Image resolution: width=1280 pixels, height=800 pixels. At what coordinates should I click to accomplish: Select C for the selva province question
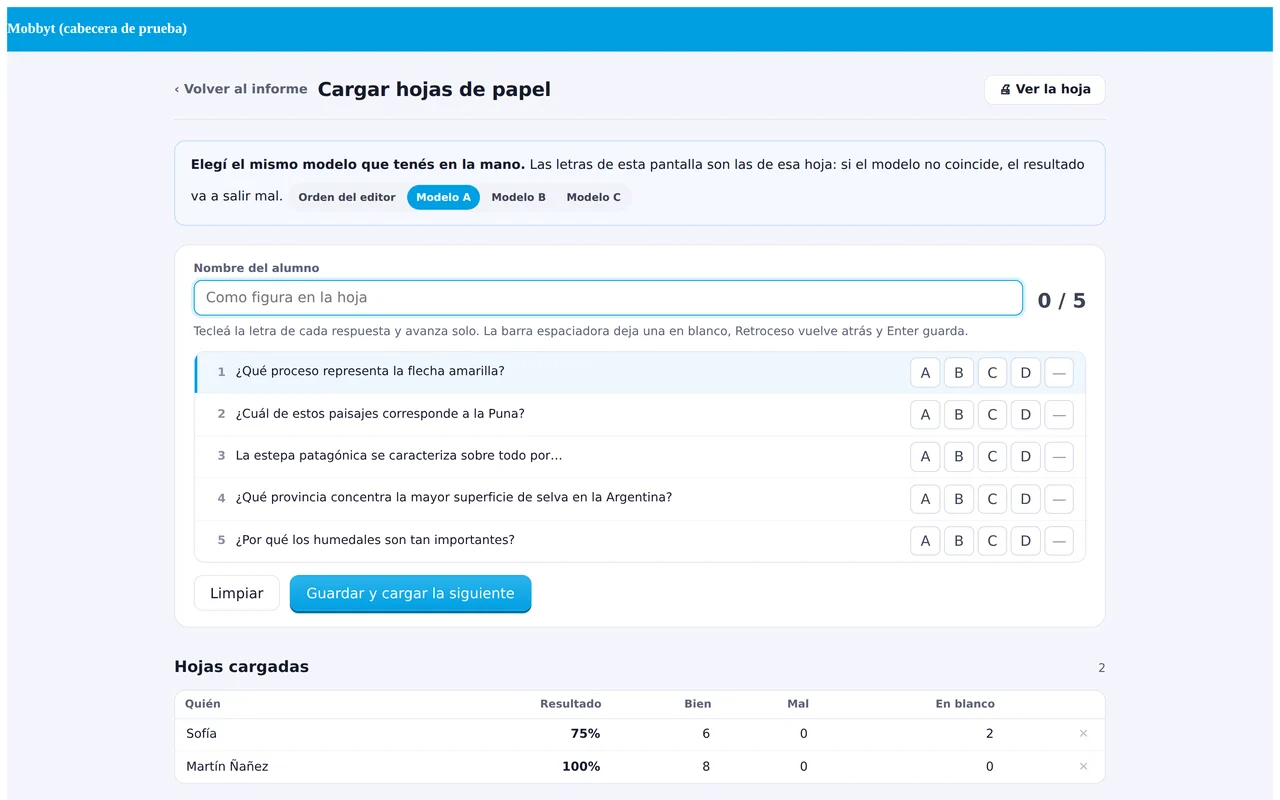(x=992, y=499)
